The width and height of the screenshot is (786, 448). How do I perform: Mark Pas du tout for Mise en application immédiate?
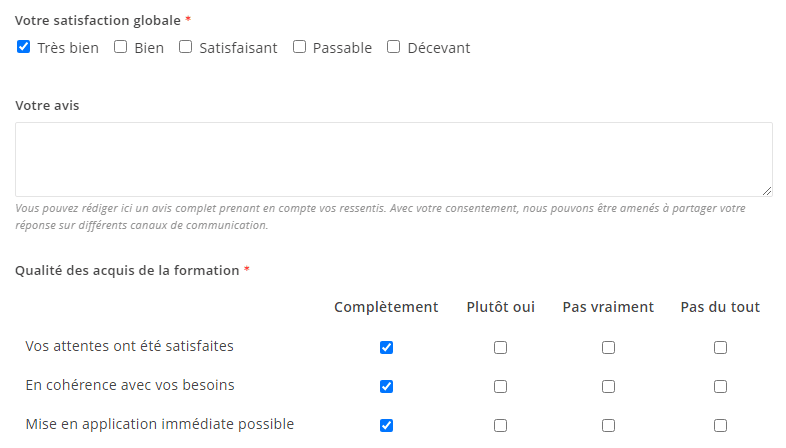pyautogui.click(x=720, y=425)
